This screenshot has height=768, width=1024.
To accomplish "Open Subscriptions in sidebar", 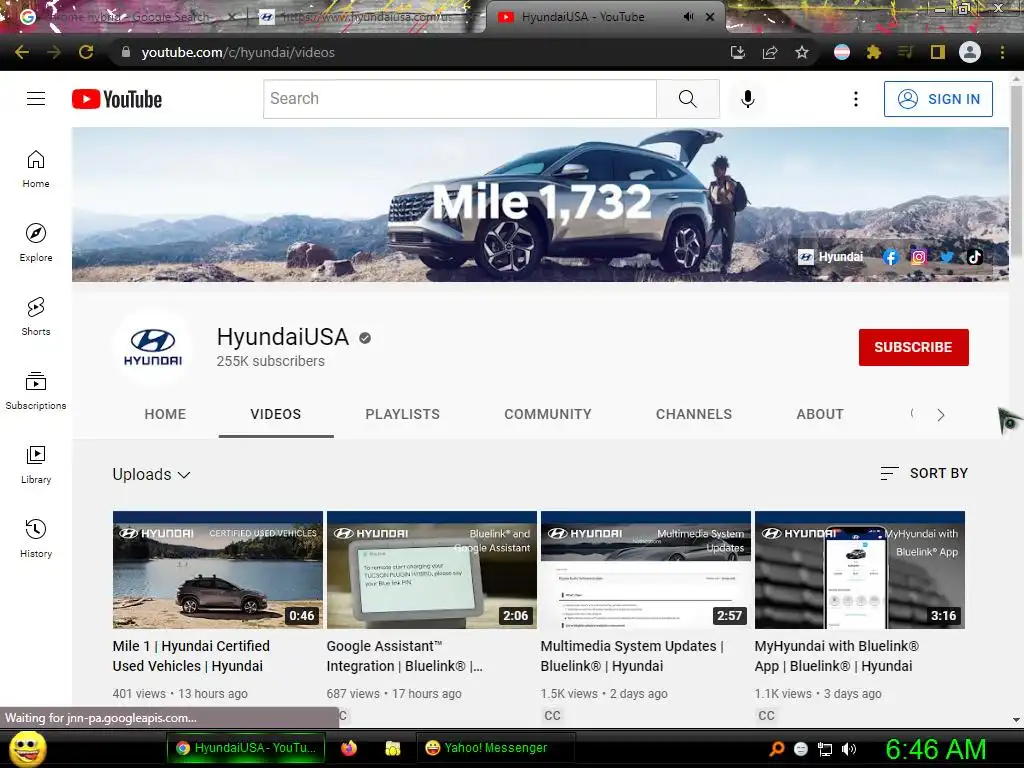I will (36, 390).
